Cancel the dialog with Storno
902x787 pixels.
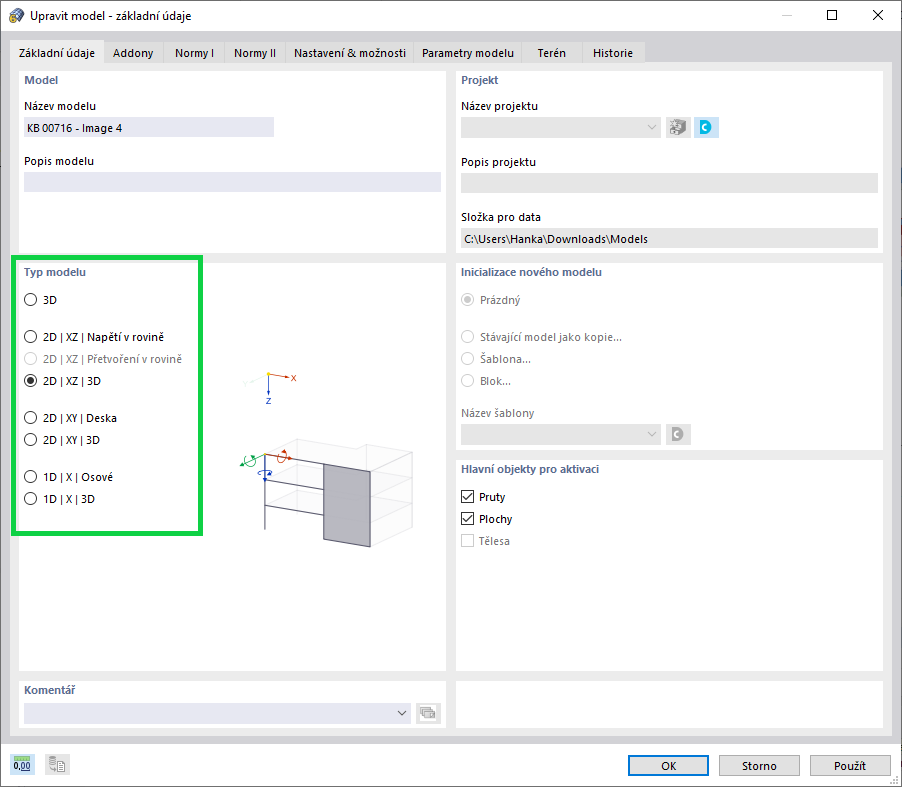(759, 765)
